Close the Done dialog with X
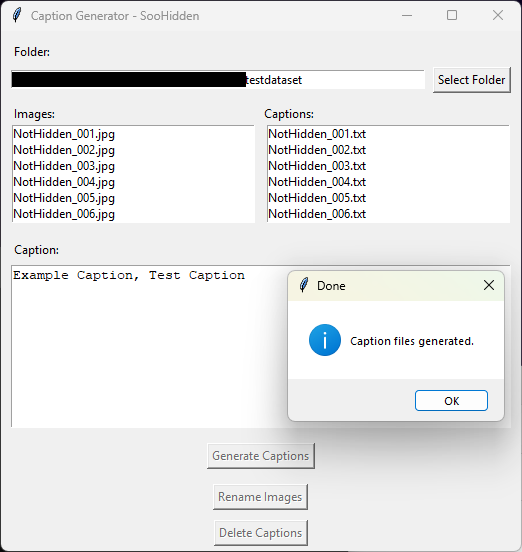 pyautogui.click(x=489, y=285)
